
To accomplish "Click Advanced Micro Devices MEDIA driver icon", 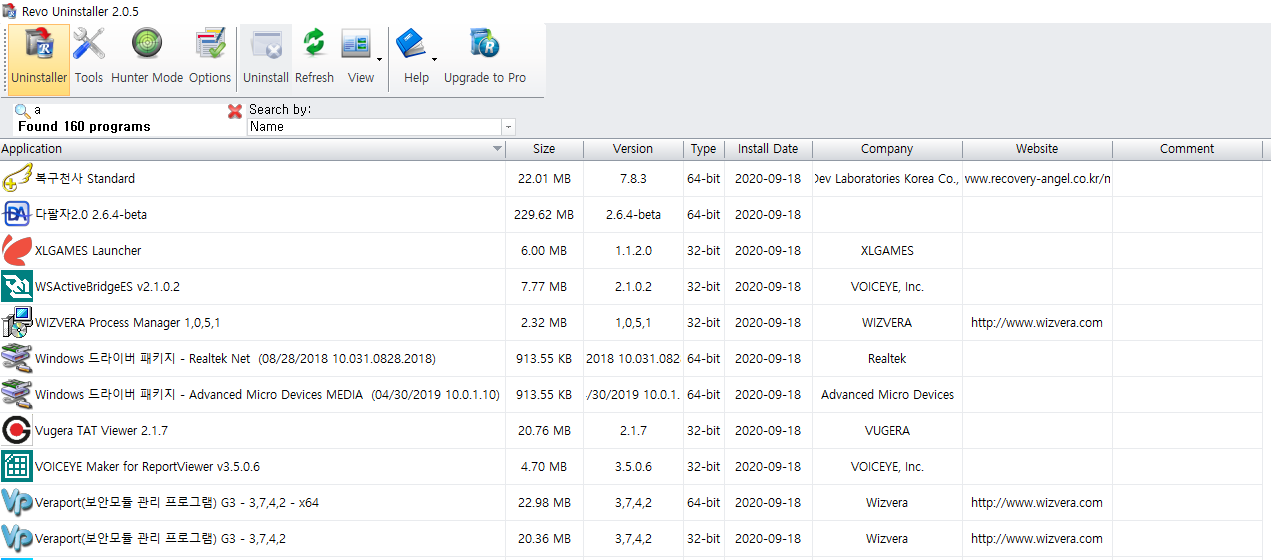I will pyautogui.click(x=17, y=395).
